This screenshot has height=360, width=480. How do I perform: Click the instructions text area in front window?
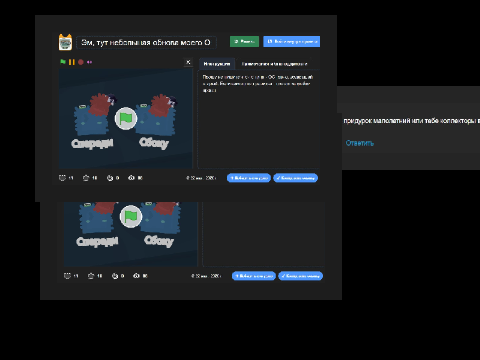(259, 119)
